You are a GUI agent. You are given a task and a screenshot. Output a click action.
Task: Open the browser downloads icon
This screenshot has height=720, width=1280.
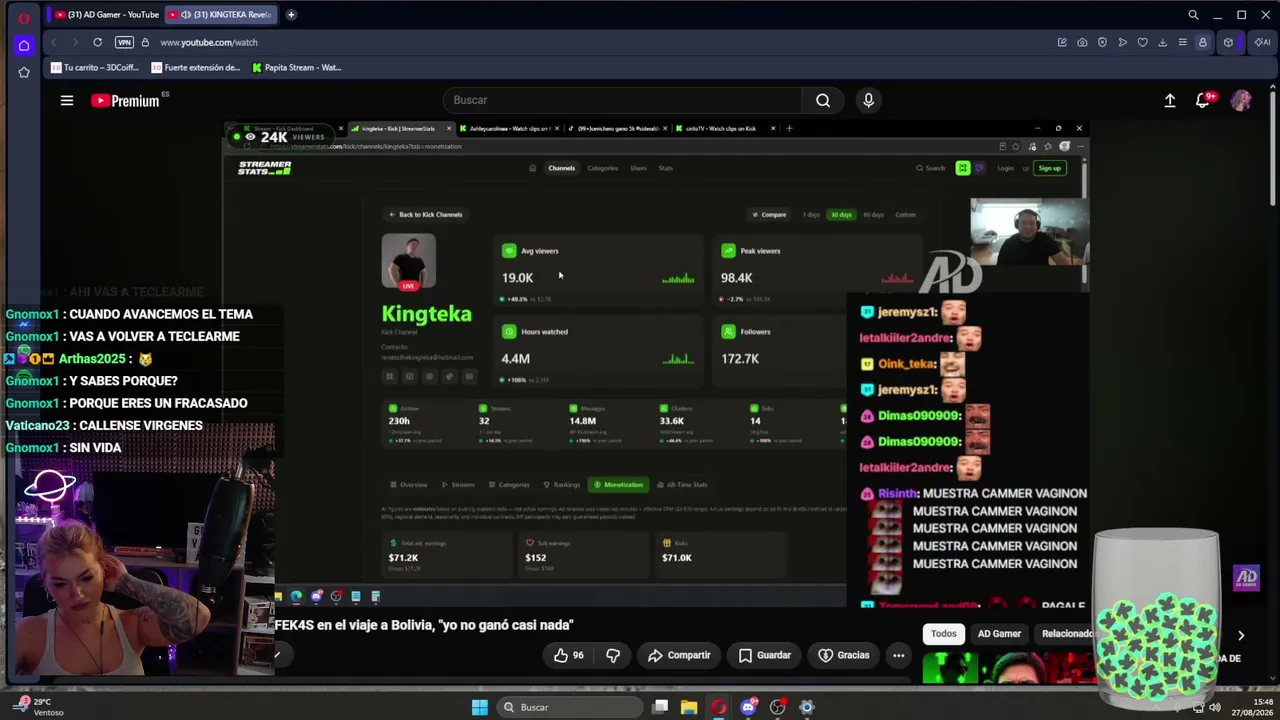[x=1162, y=42]
